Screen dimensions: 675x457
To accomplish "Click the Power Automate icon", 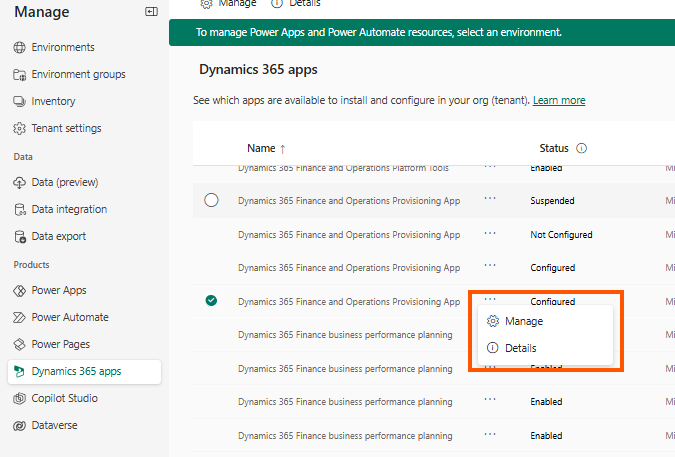I will coord(19,318).
